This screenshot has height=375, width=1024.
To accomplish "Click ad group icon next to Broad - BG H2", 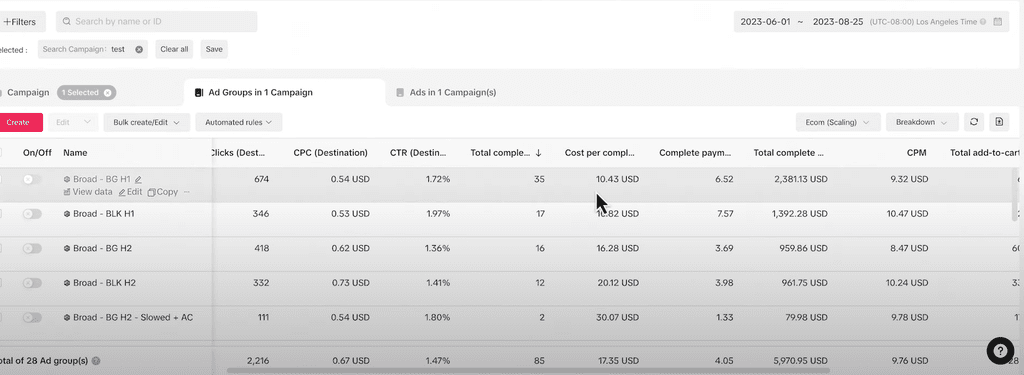I will pyautogui.click(x=67, y=248).
